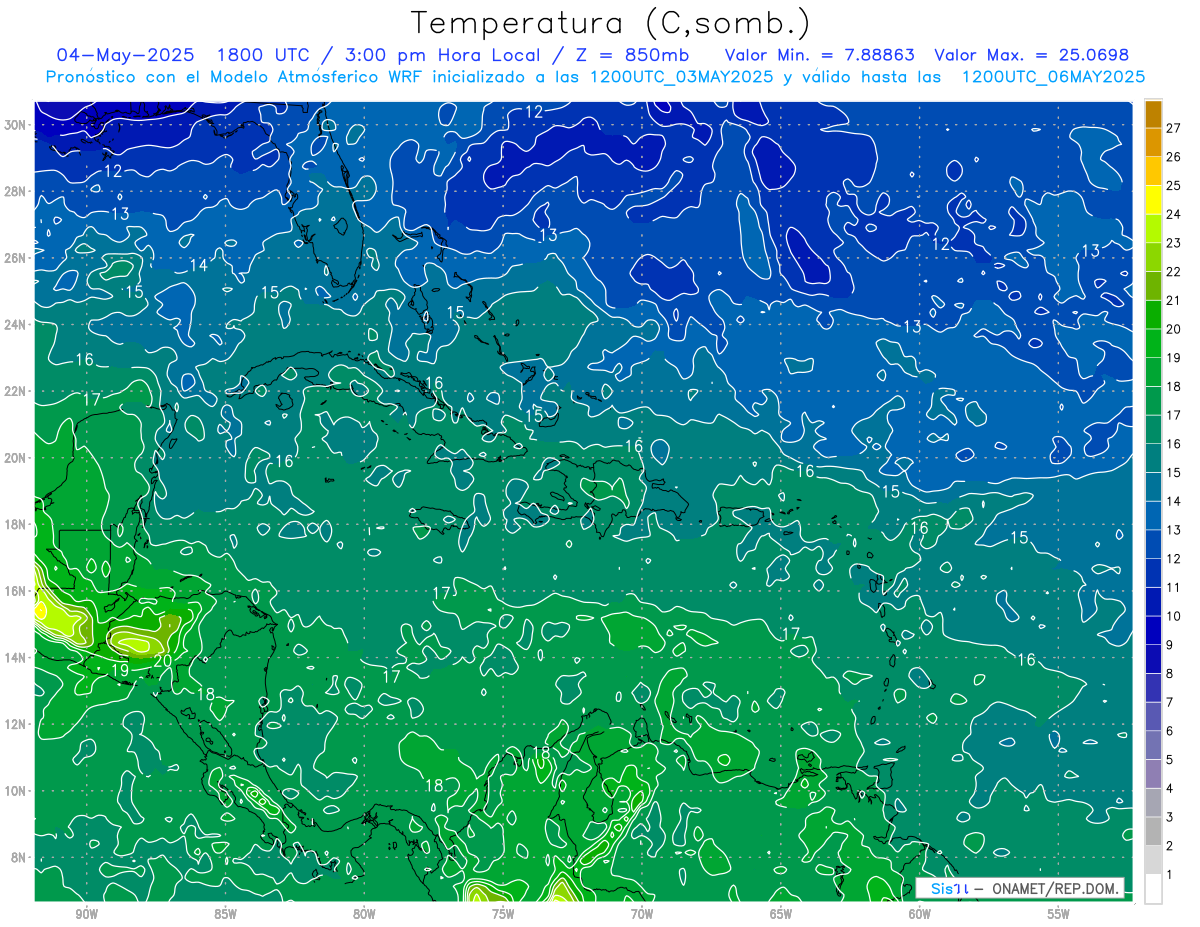
Task: Pick the legend color band labeled 14
Action: coord(1153,487)
